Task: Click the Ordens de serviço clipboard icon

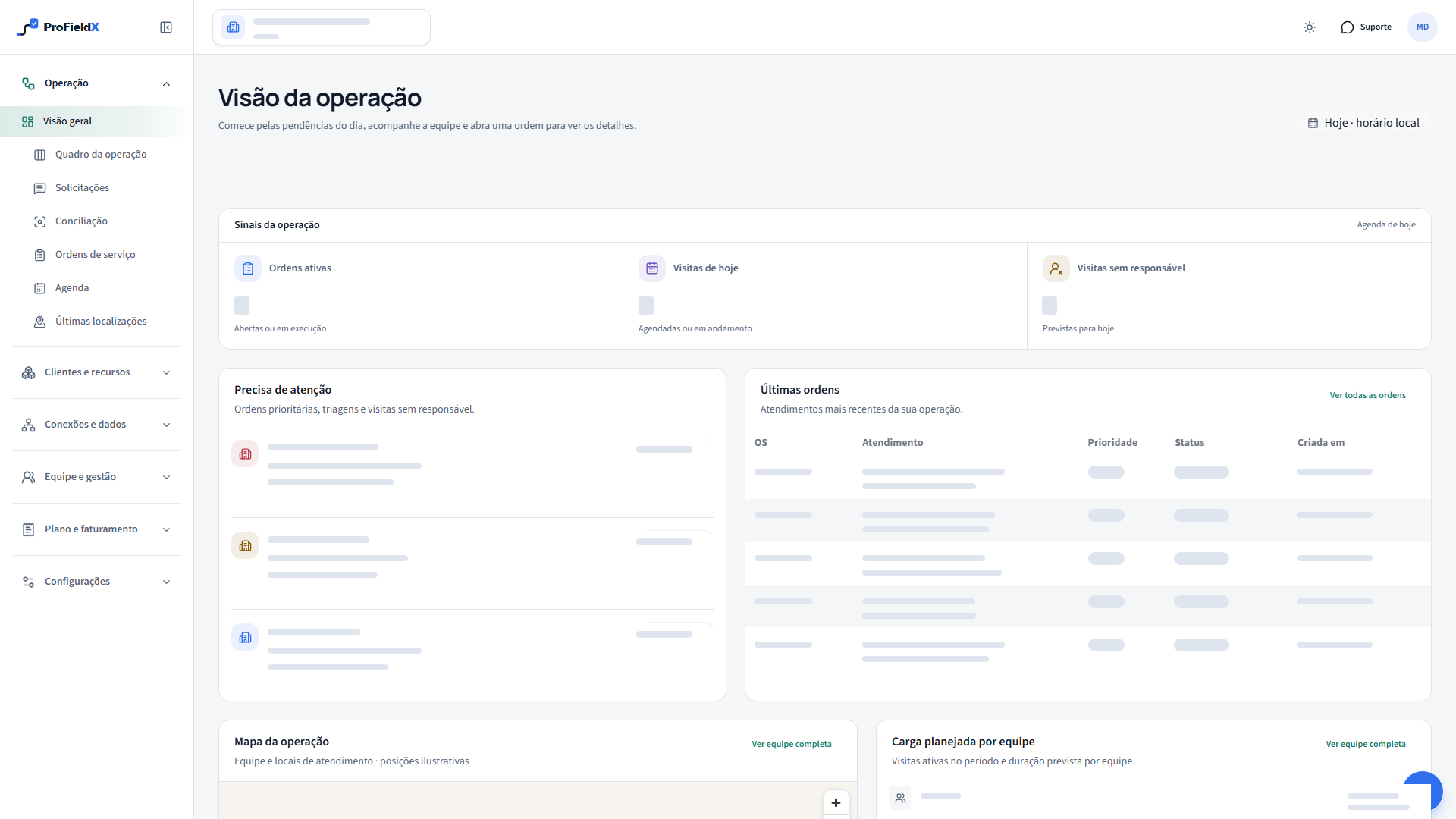Action: pos(40,255)
